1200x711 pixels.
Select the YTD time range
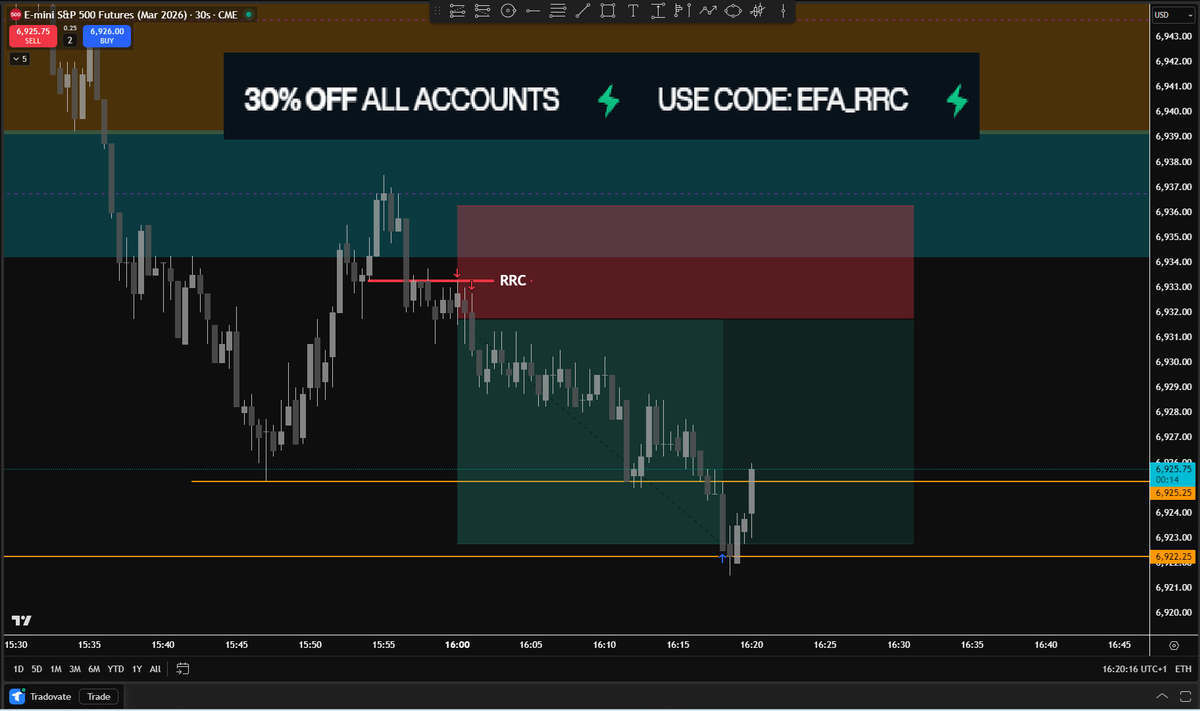tap(116, 669)
